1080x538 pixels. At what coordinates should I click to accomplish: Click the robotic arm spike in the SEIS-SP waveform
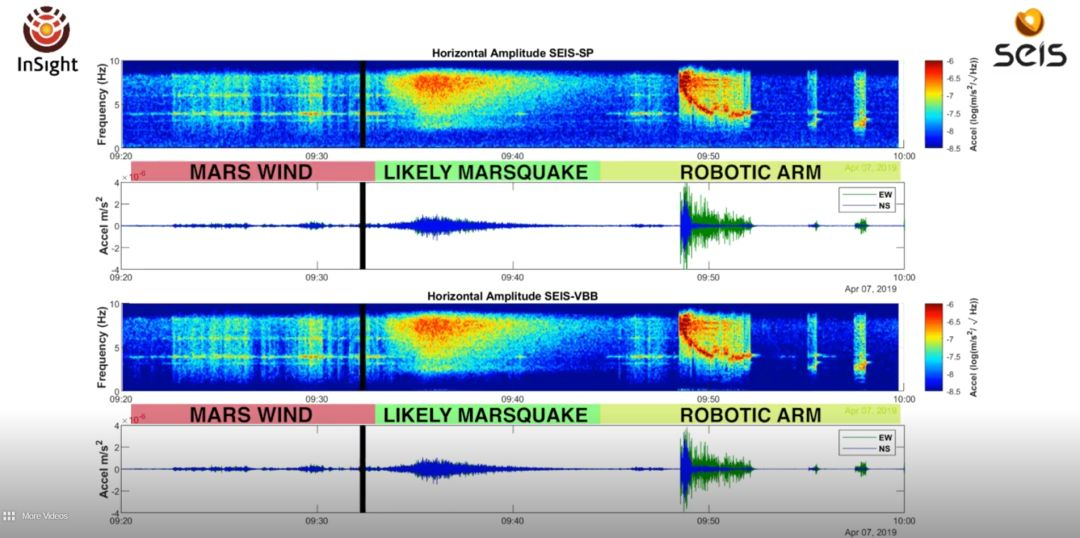coord(684,225)
